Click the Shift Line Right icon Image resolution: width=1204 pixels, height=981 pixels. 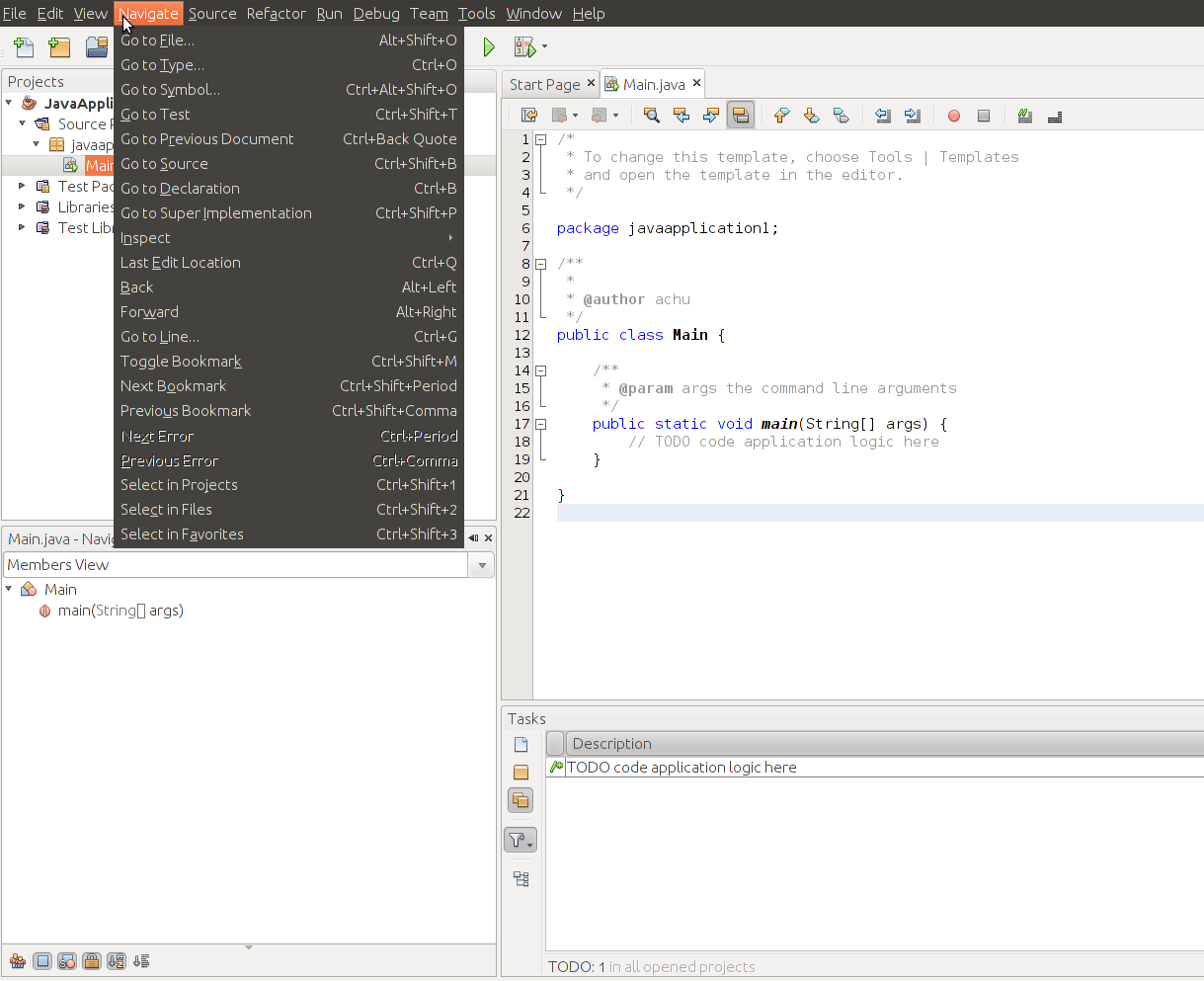pyautogui.click(x=913, y=116)
